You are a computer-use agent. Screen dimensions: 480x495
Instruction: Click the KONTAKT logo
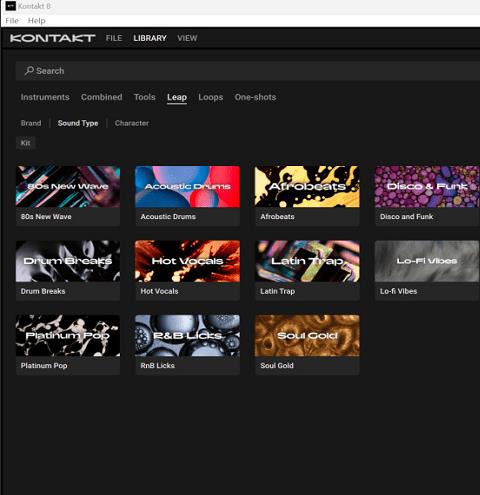53,38
